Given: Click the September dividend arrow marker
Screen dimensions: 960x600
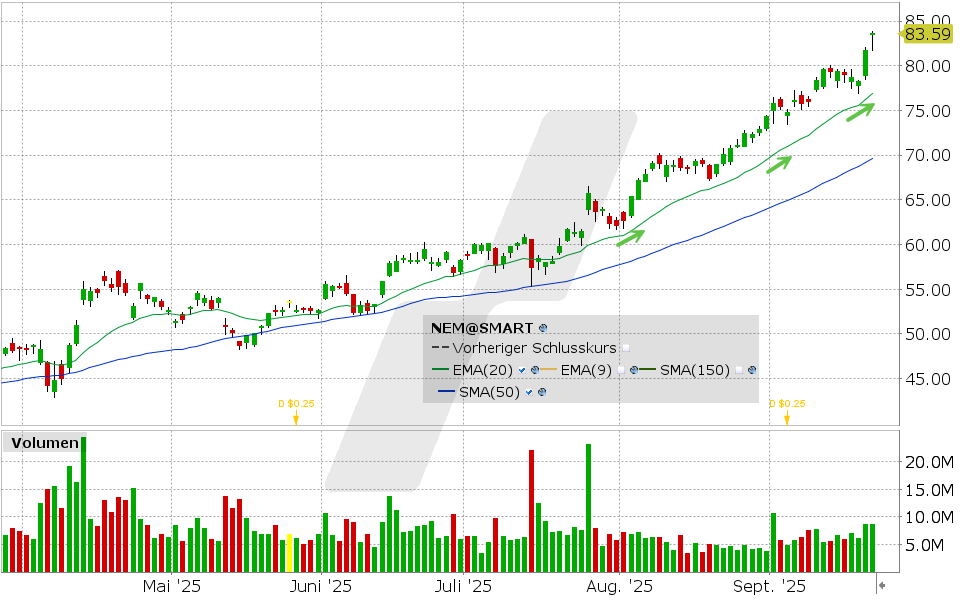Looking at the screenshot, I should (786, 420).
